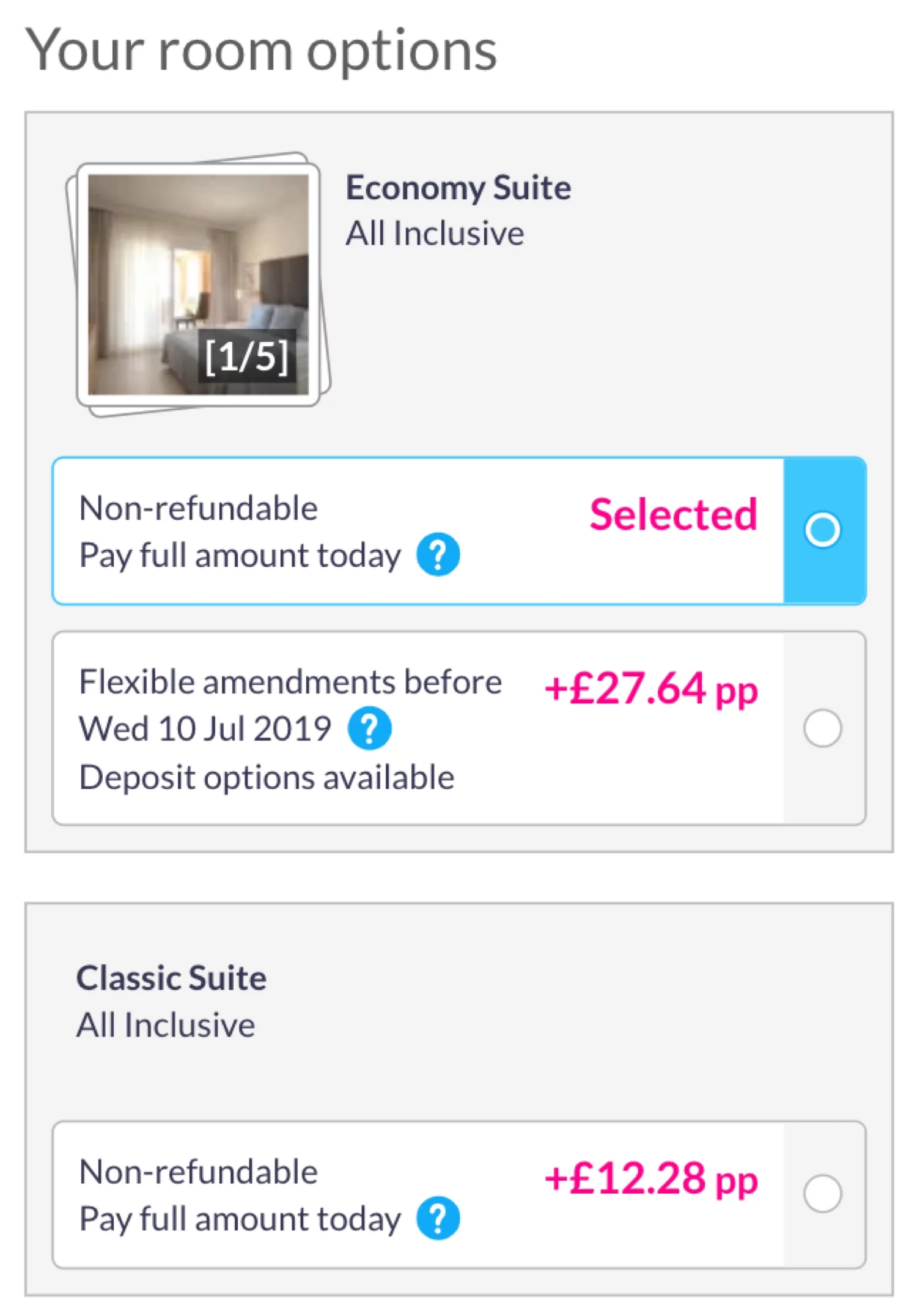The image size is (917, 1316).
Task: Click the pink Selected label
Action: tap(673, 514)
